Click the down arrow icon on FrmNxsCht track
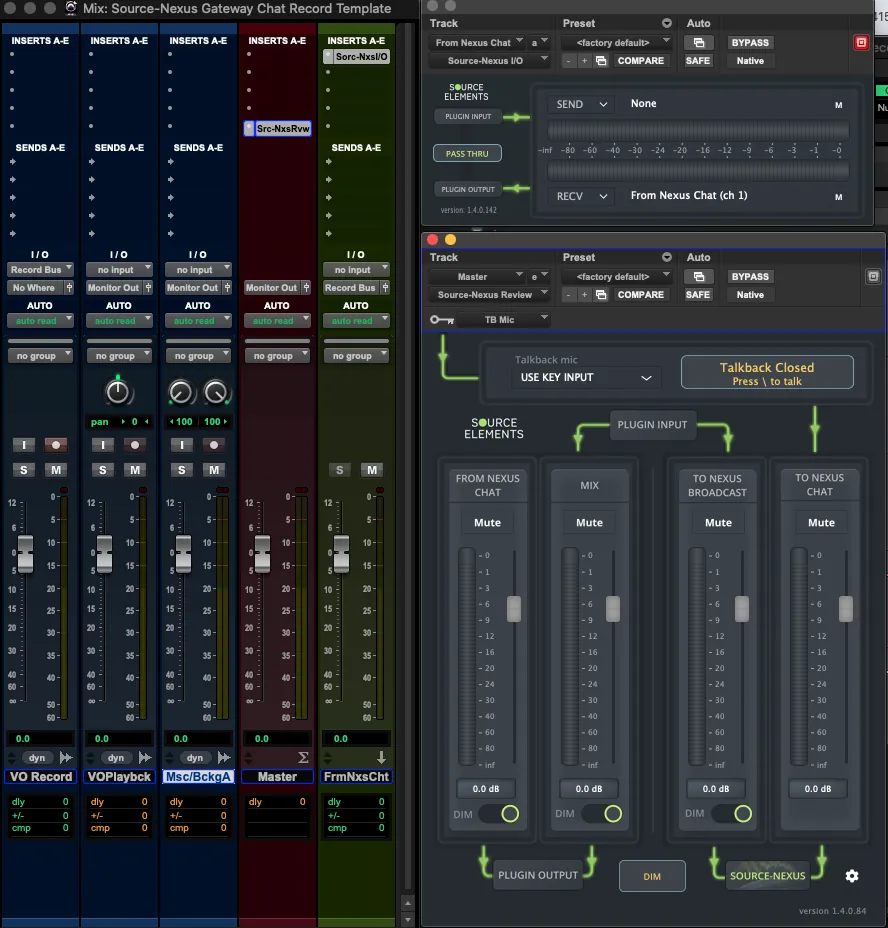Viewport: 888px width, 928px height. point(381,758)
